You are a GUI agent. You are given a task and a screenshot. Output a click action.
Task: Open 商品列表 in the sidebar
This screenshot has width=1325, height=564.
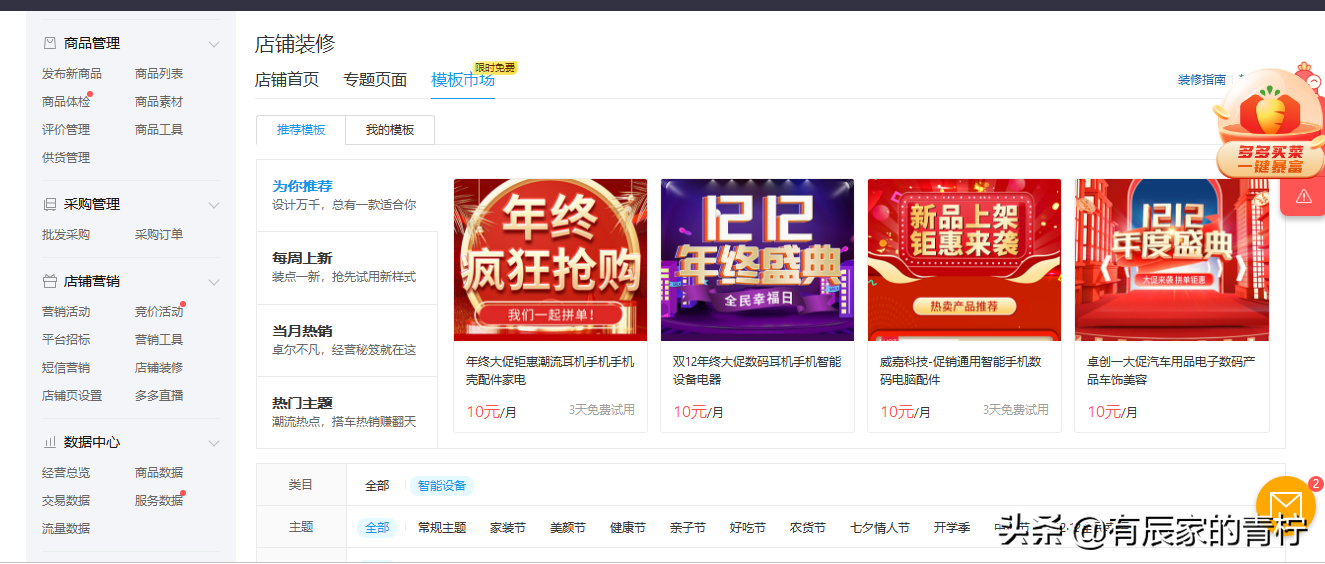(159, 74)
